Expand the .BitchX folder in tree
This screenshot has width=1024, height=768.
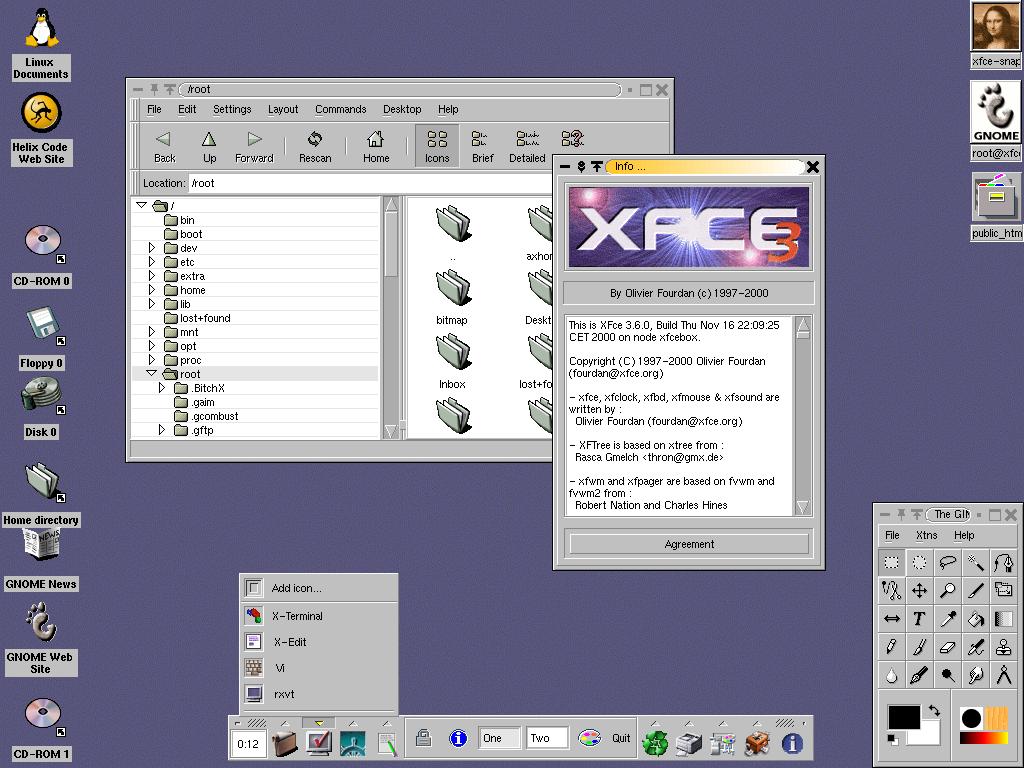pyautogui.click(x=162, y=387)
